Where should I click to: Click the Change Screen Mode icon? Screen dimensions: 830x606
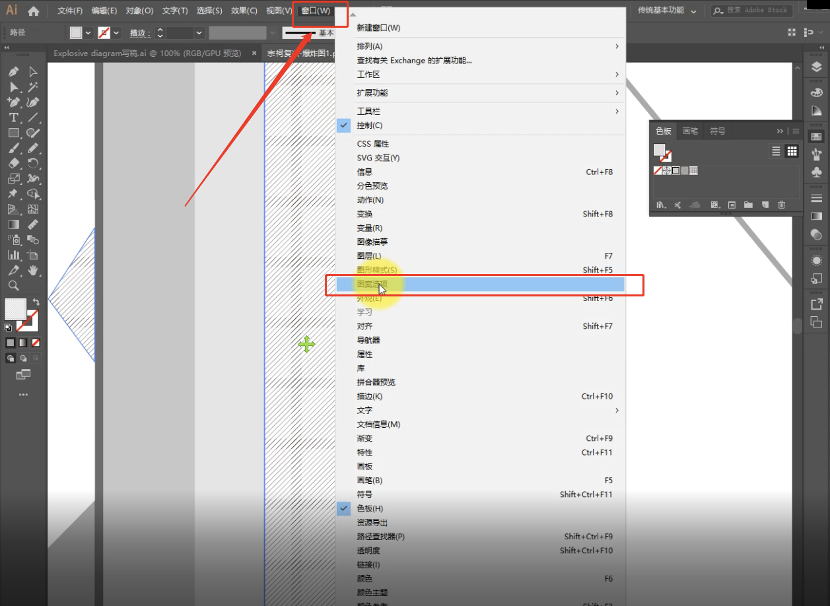coord(23,375)
